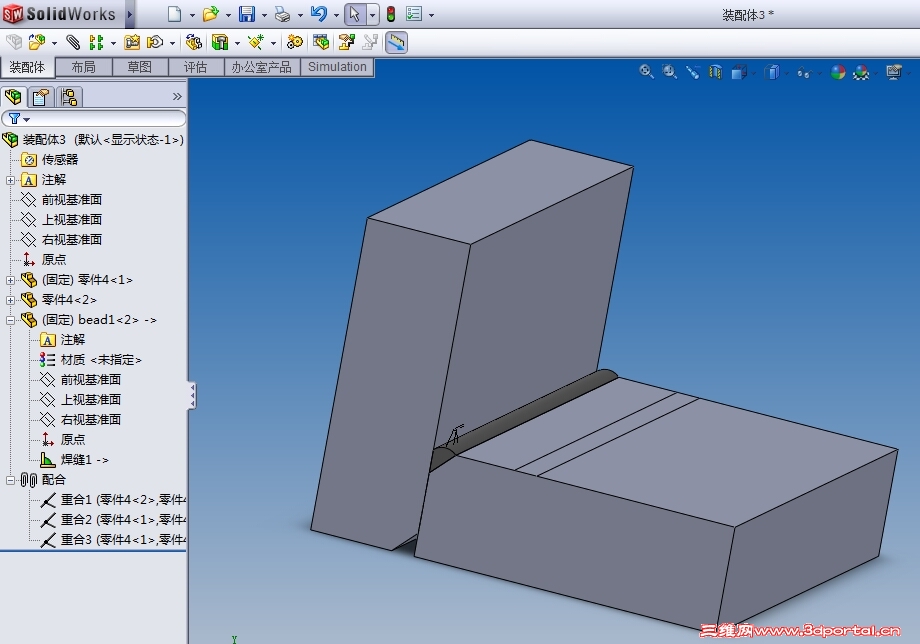Screen dimensions: 920x644
Task: Click the Display Style box icon
Action: [772, 72]
